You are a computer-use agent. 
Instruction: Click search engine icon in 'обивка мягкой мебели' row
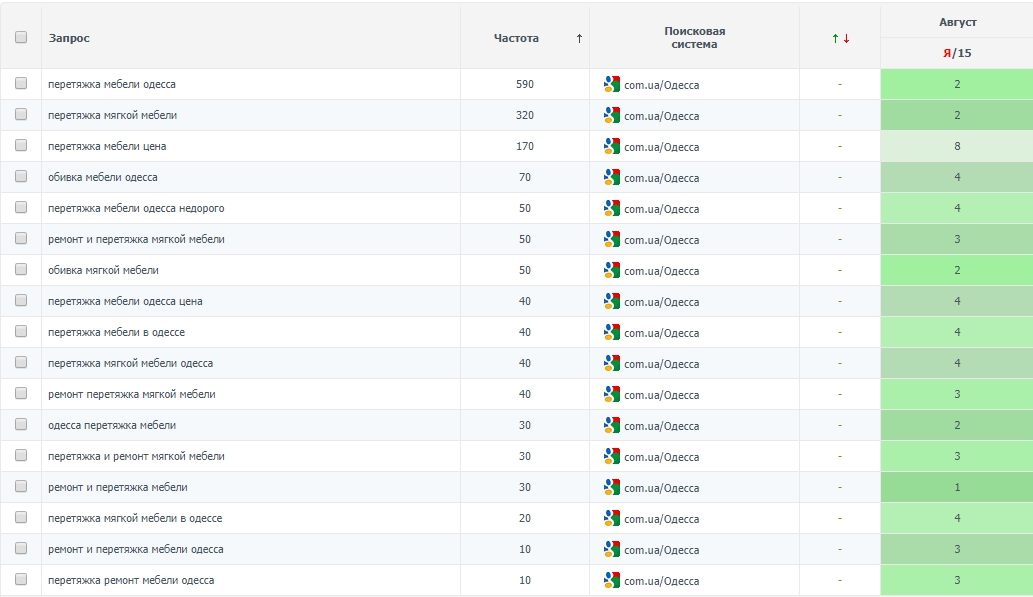point(612,271)
